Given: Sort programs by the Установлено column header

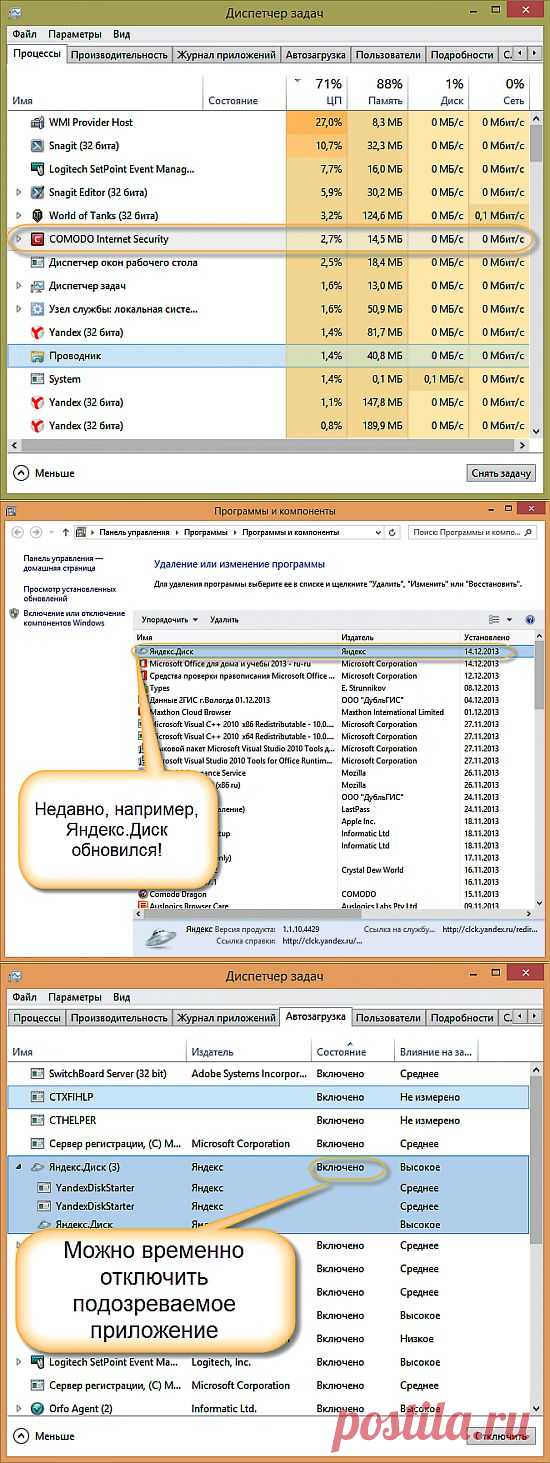Looking at the screenshot, I should coord(487,637).
